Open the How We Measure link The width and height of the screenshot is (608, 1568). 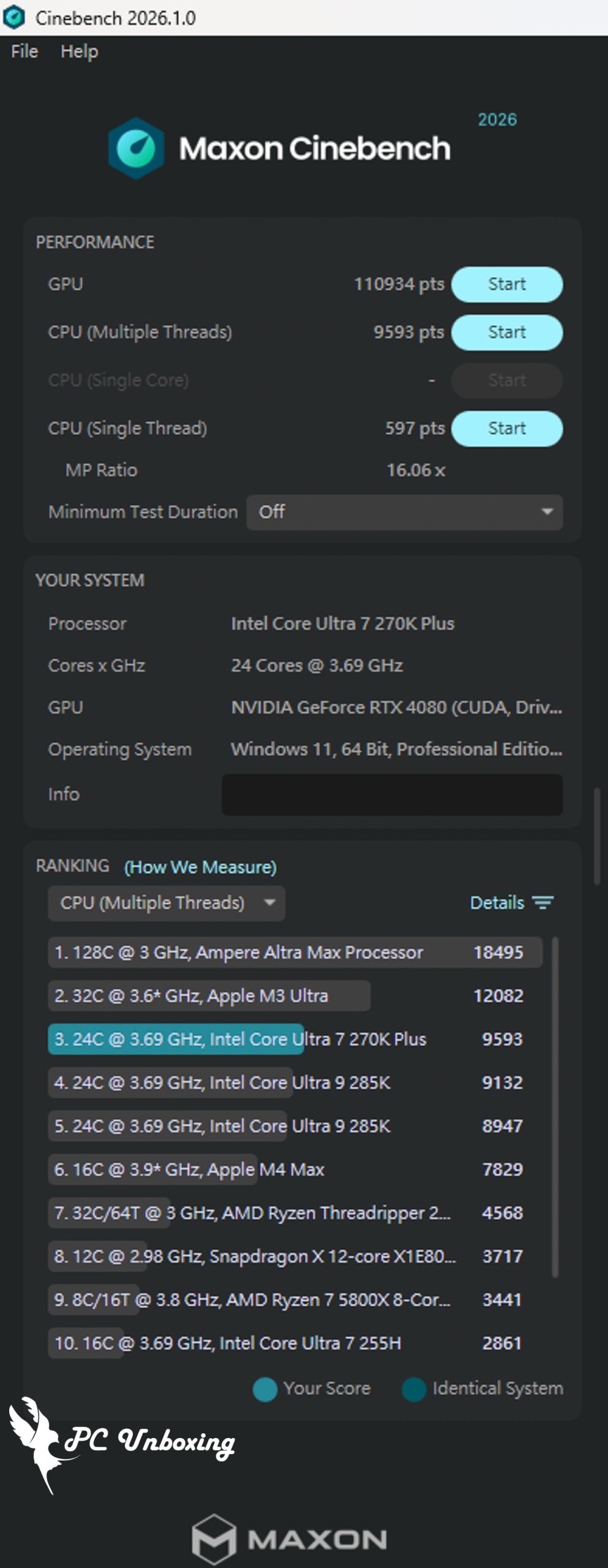pos(200,867)
